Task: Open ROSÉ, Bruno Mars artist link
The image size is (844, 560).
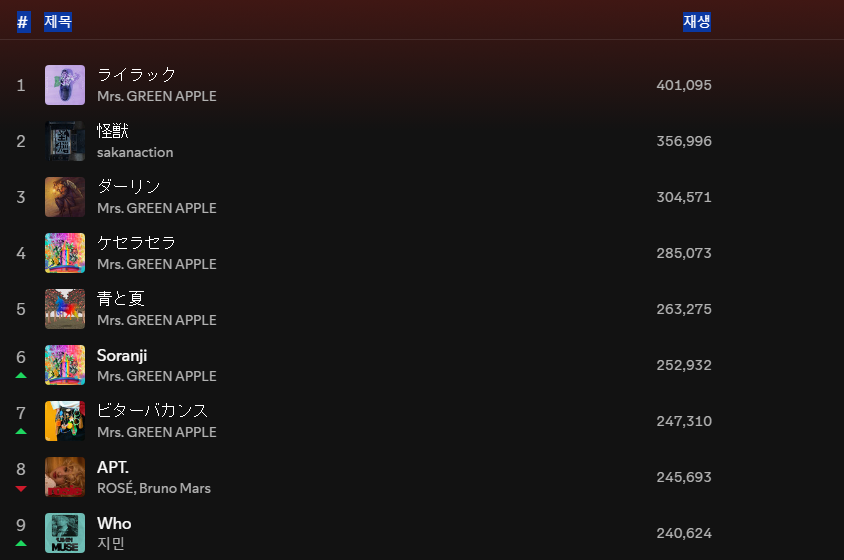Action: click(154, 488)
